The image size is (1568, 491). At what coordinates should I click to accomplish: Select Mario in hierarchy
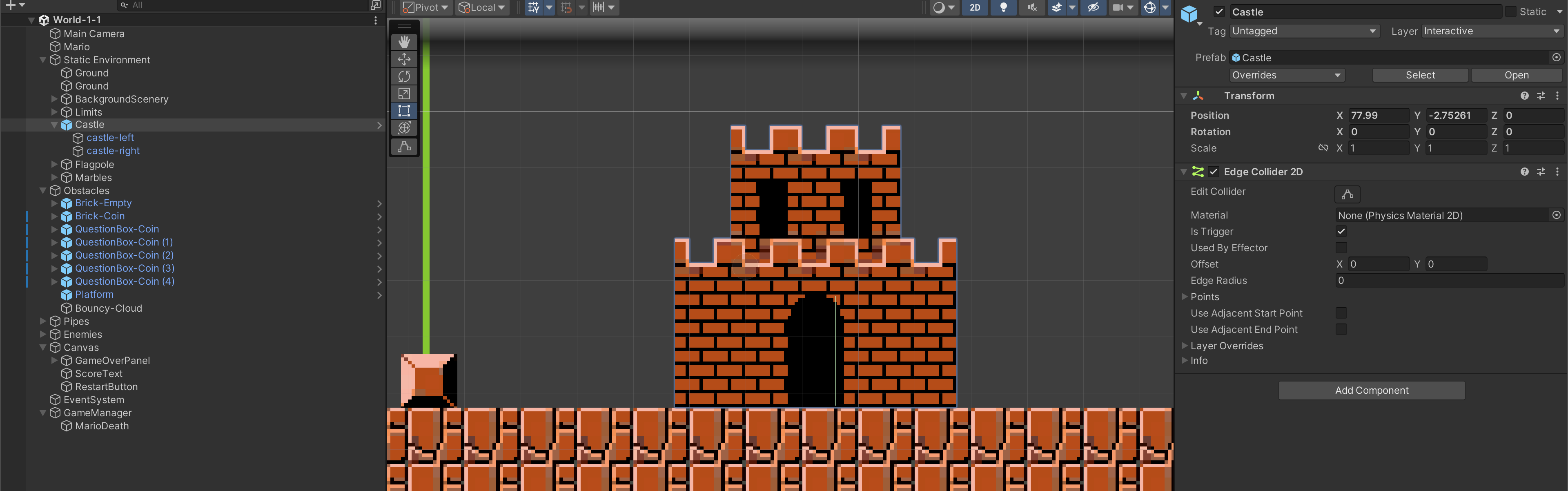(77, 47)
